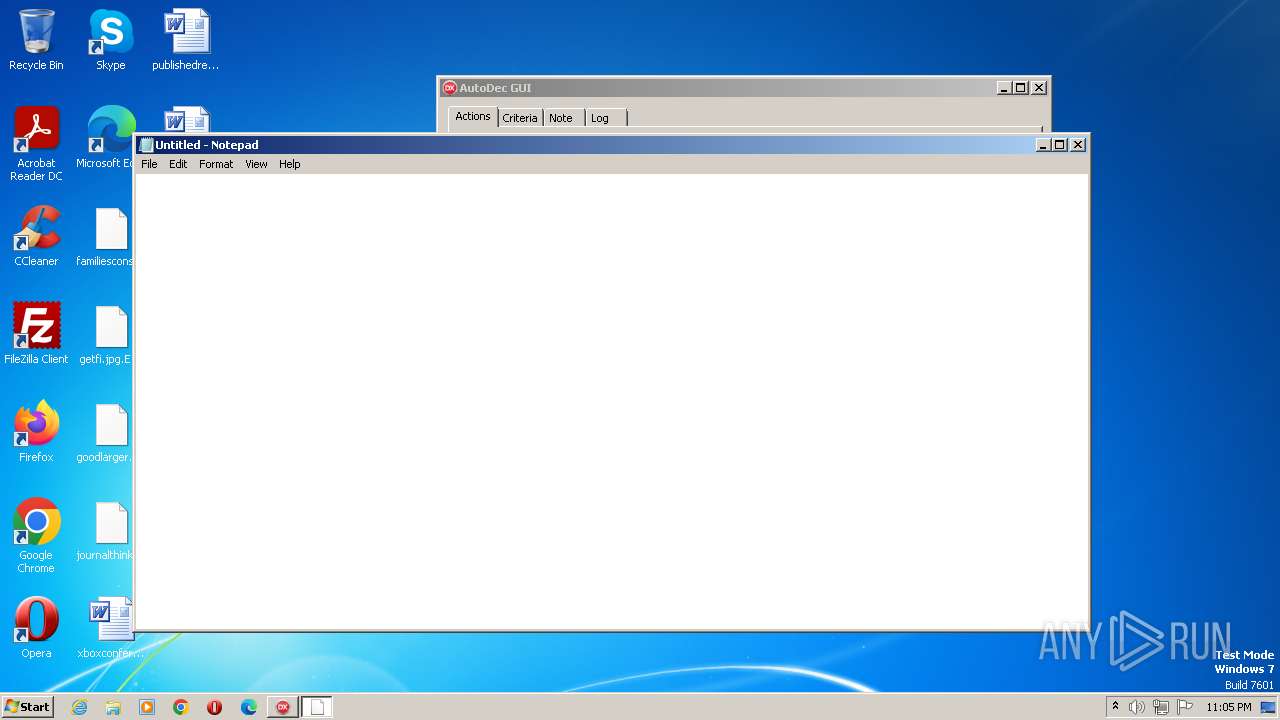
Task: Switch to Note tab in AutoDec GUI
Action: point(561,118)
